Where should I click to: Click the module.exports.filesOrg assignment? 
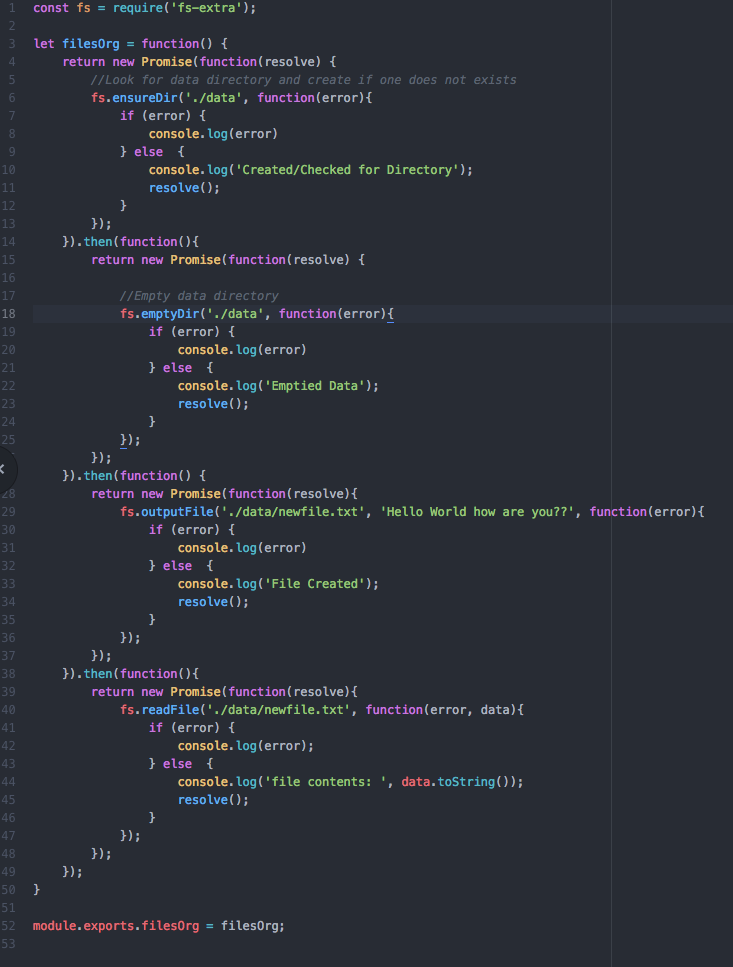pyautogui.click(x=123, y=926)
